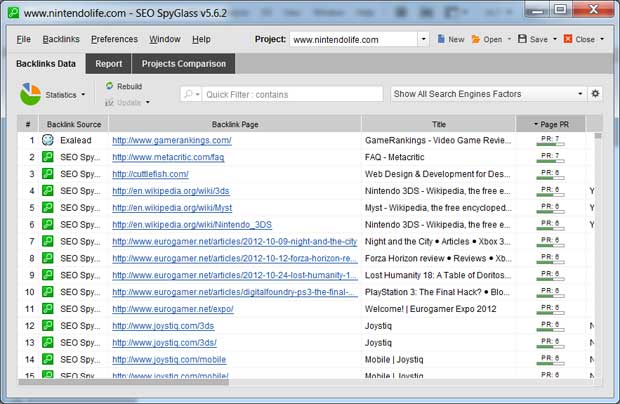Expand the Statistics dropdown arrow
The height and width of the screenshot is (404, 620).
pyautogui.click(x=83, y=94)
